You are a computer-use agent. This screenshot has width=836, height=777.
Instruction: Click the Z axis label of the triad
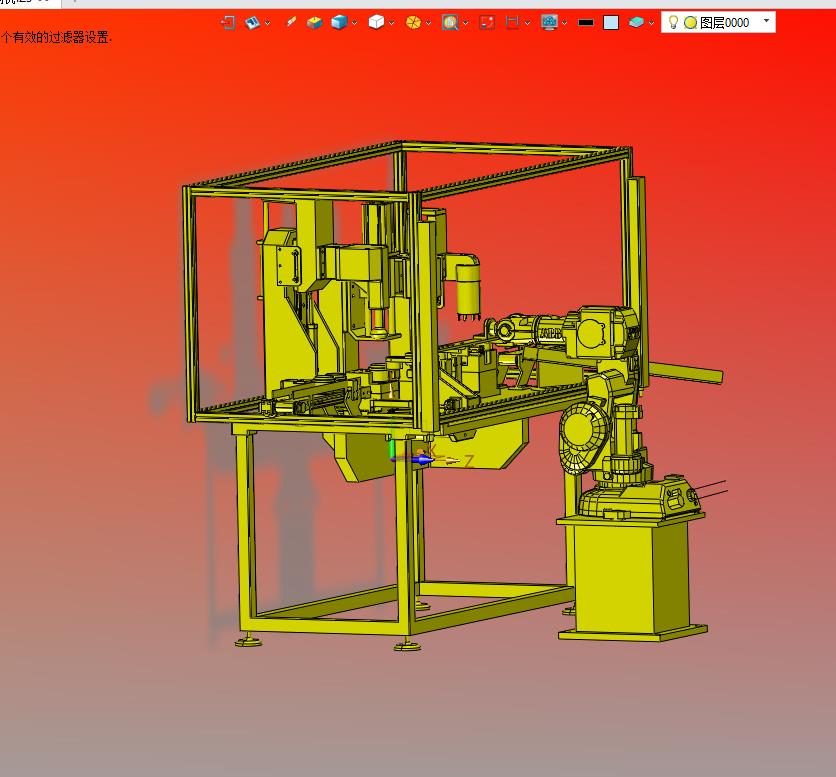click(469, 461)
